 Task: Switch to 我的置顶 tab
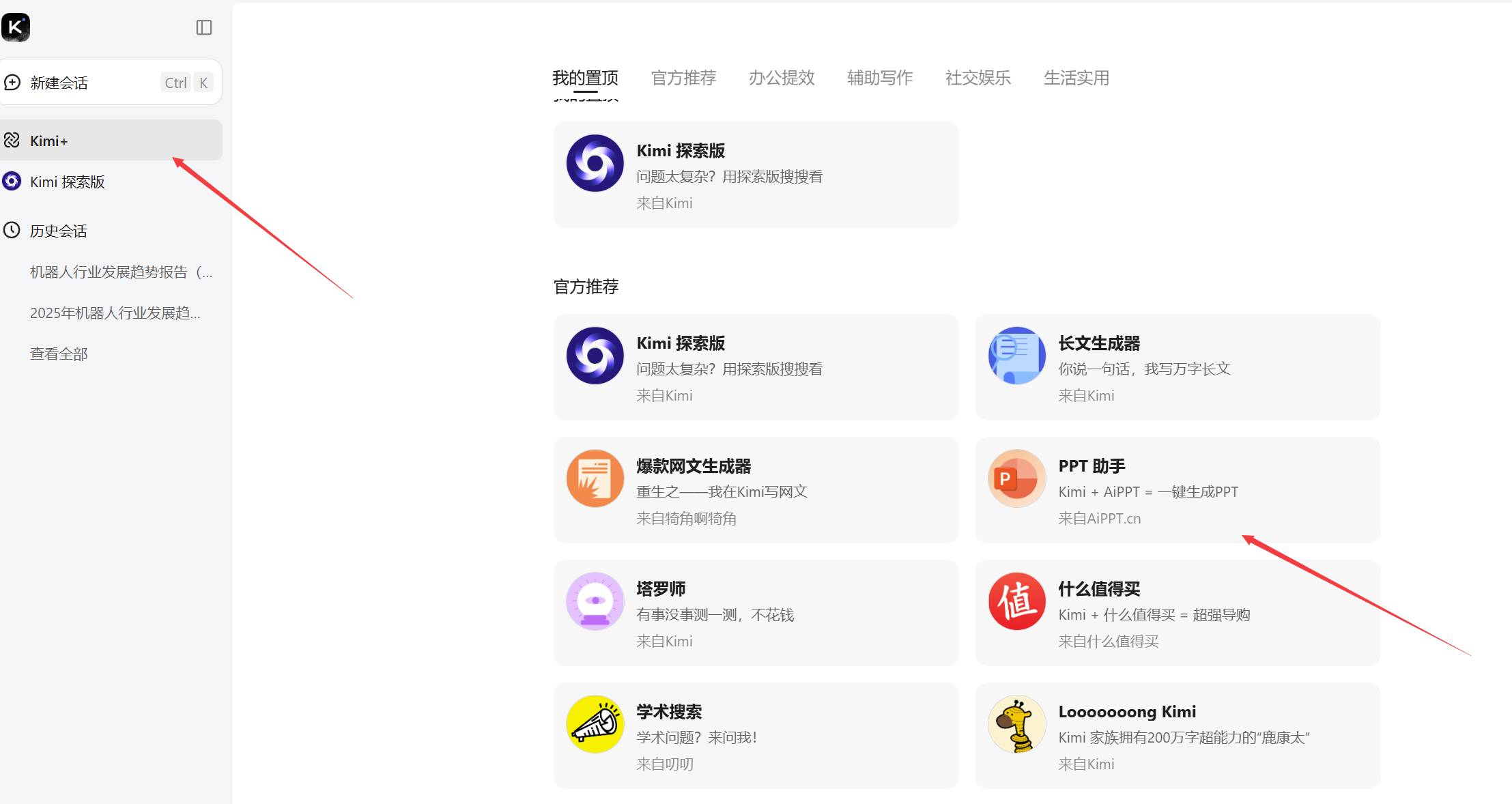point(585,78)
